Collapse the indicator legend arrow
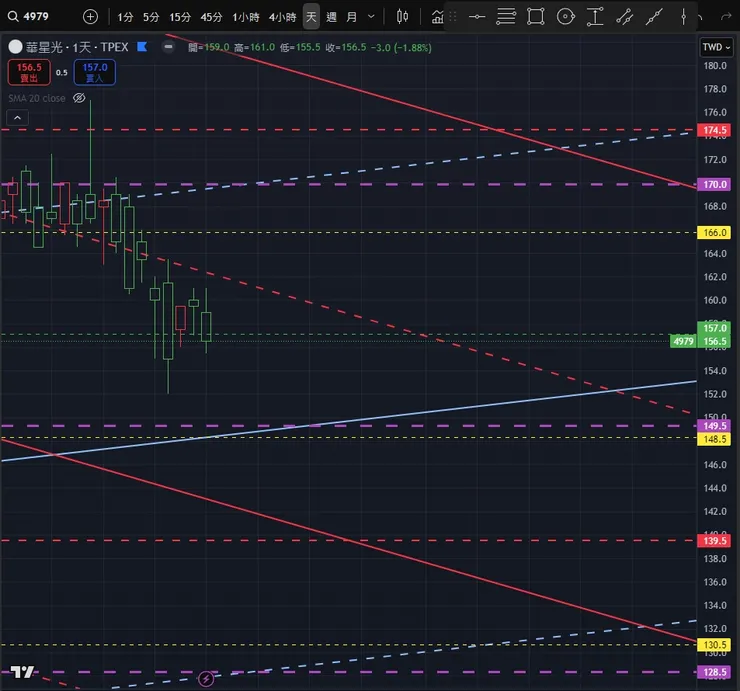The height and width of the screenshot is (691, 740). coord(17,118)
